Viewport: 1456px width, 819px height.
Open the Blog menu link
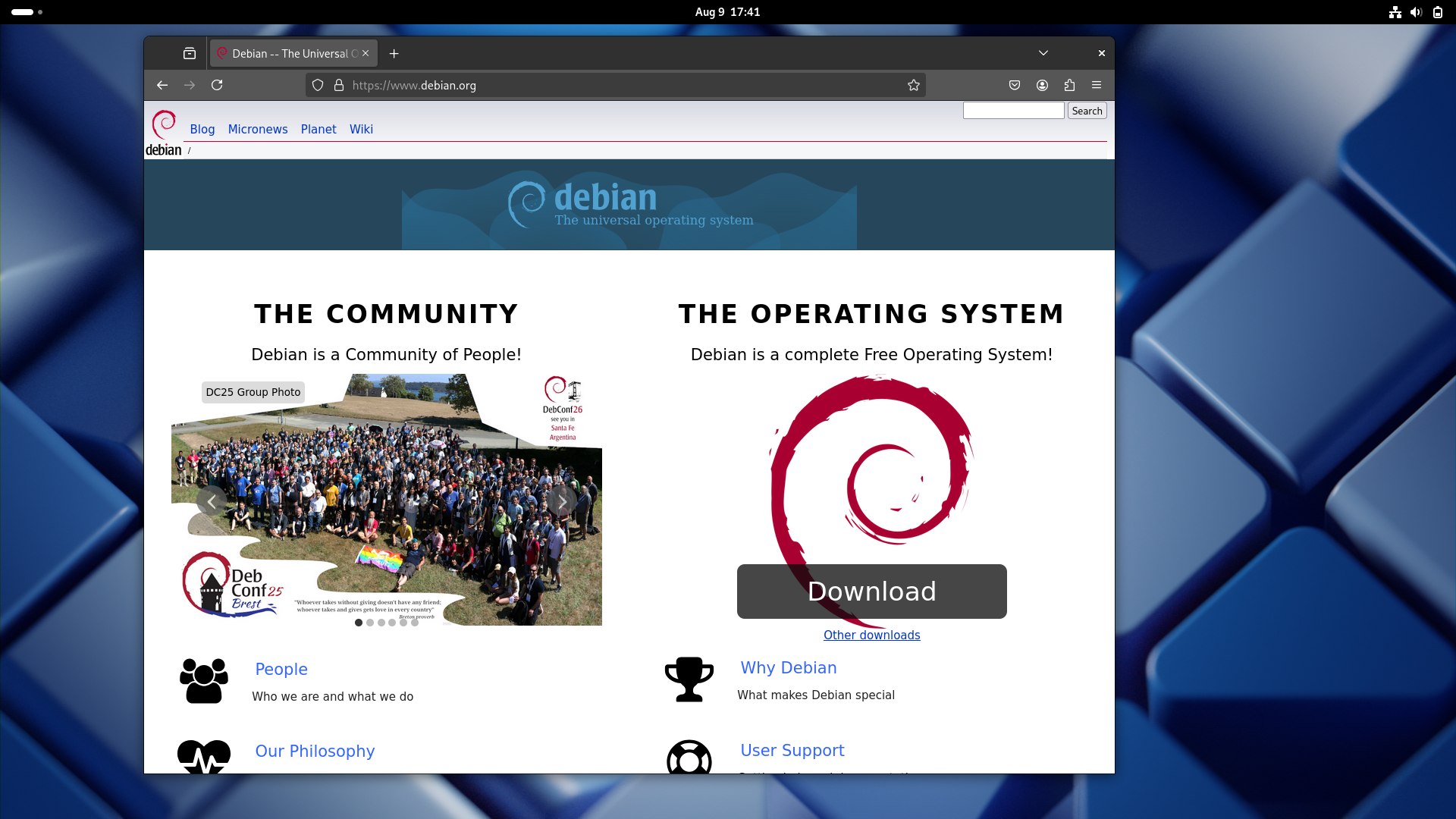(202, 129)
